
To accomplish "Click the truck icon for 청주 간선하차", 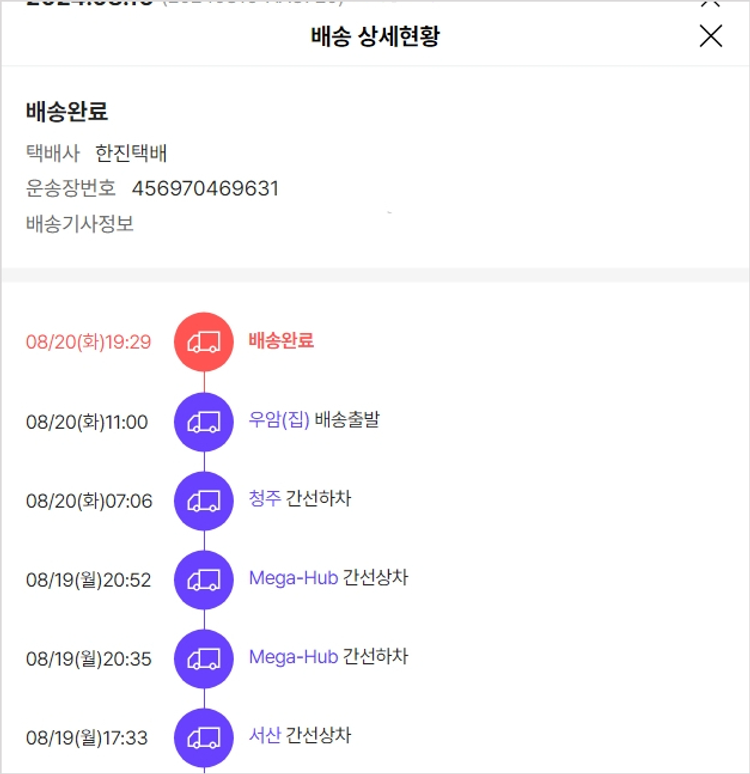I will tap(204, 500).
